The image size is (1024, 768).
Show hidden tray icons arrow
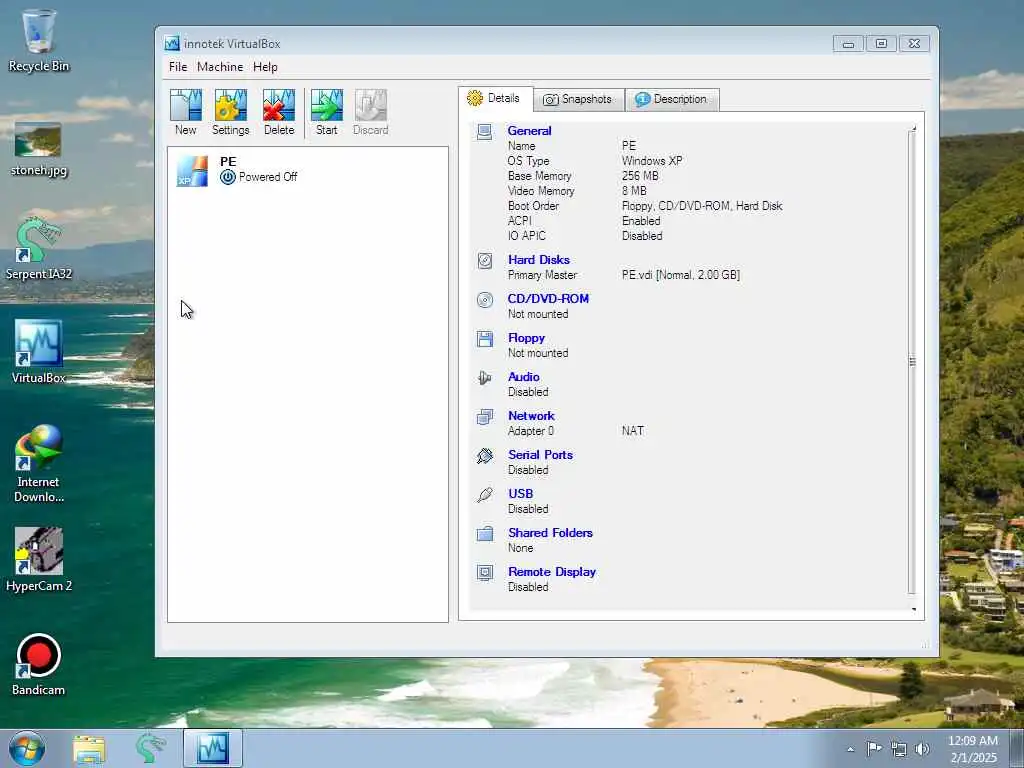pos(850,749)
